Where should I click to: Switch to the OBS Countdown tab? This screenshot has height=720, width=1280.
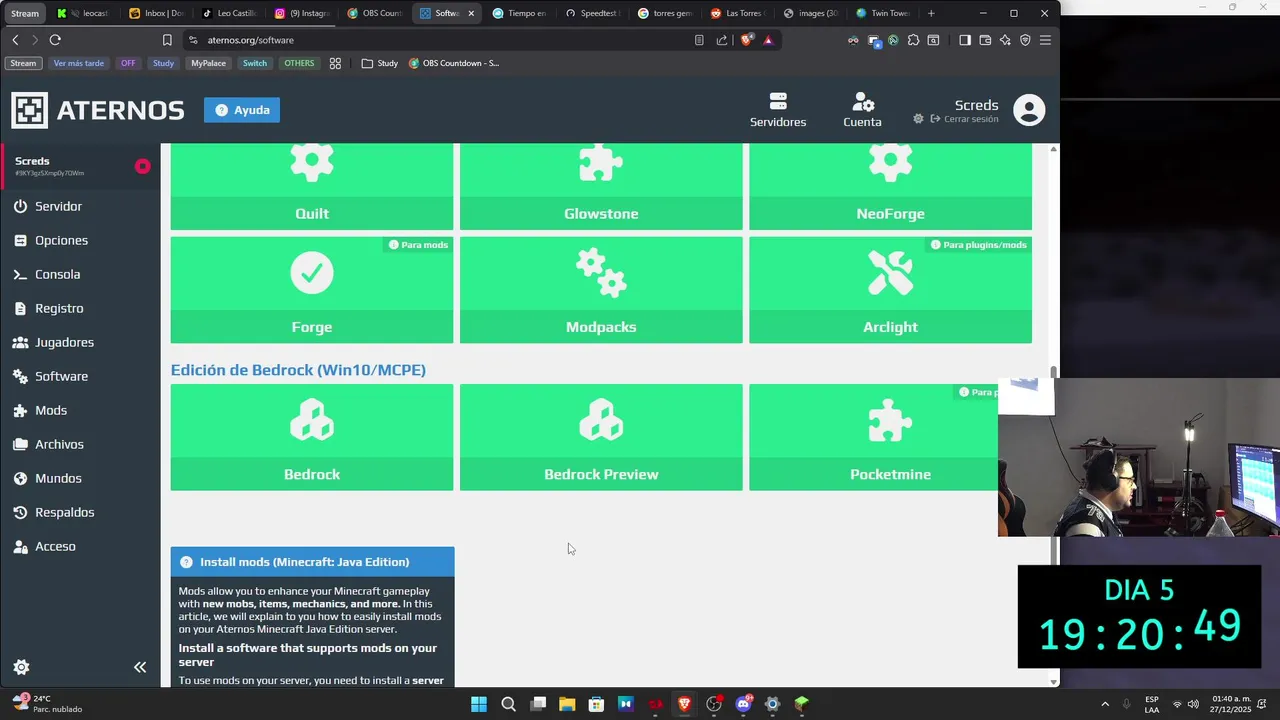(374, 13)
